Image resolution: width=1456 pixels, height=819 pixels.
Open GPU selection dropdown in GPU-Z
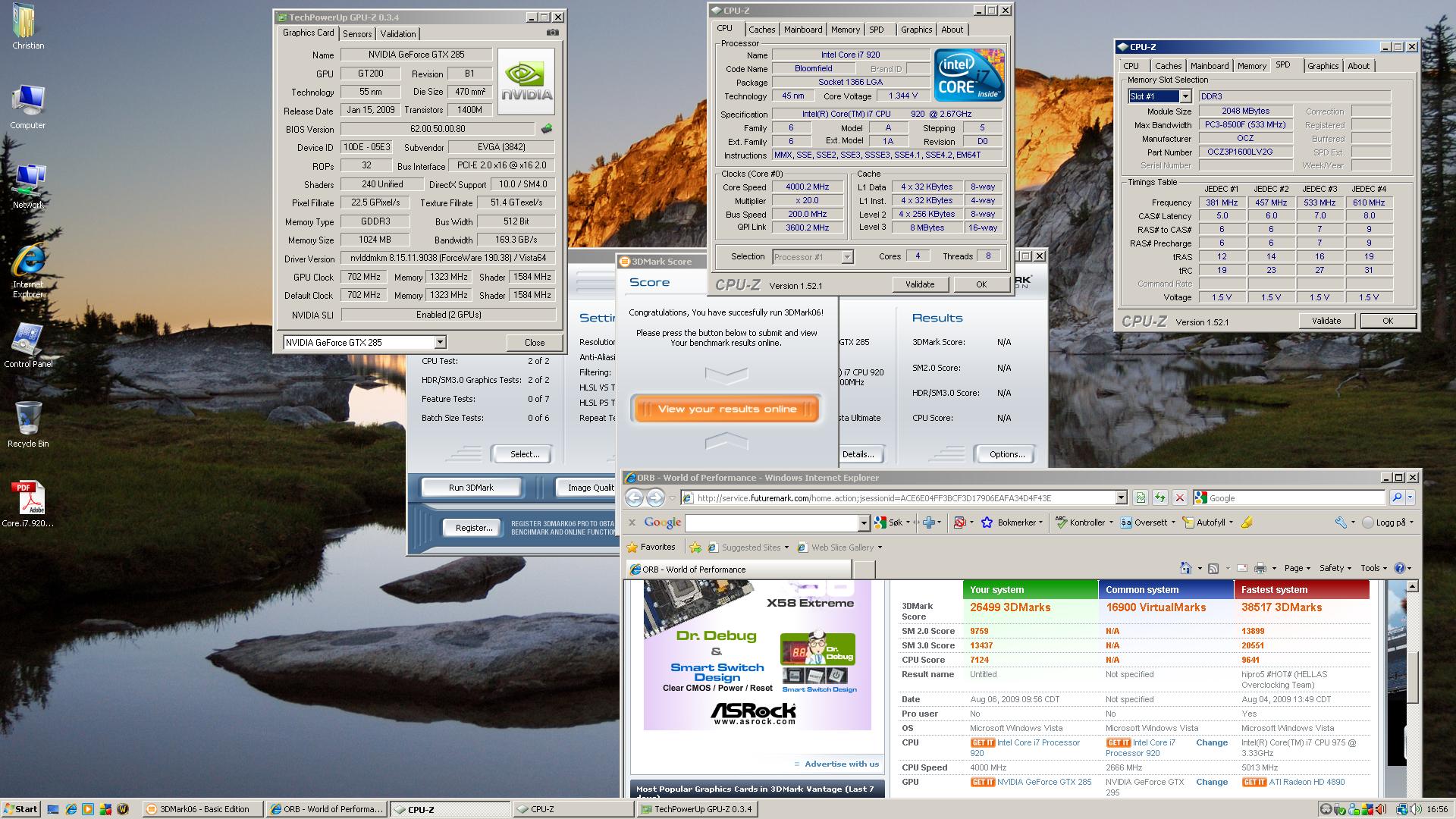coord(440,343)
